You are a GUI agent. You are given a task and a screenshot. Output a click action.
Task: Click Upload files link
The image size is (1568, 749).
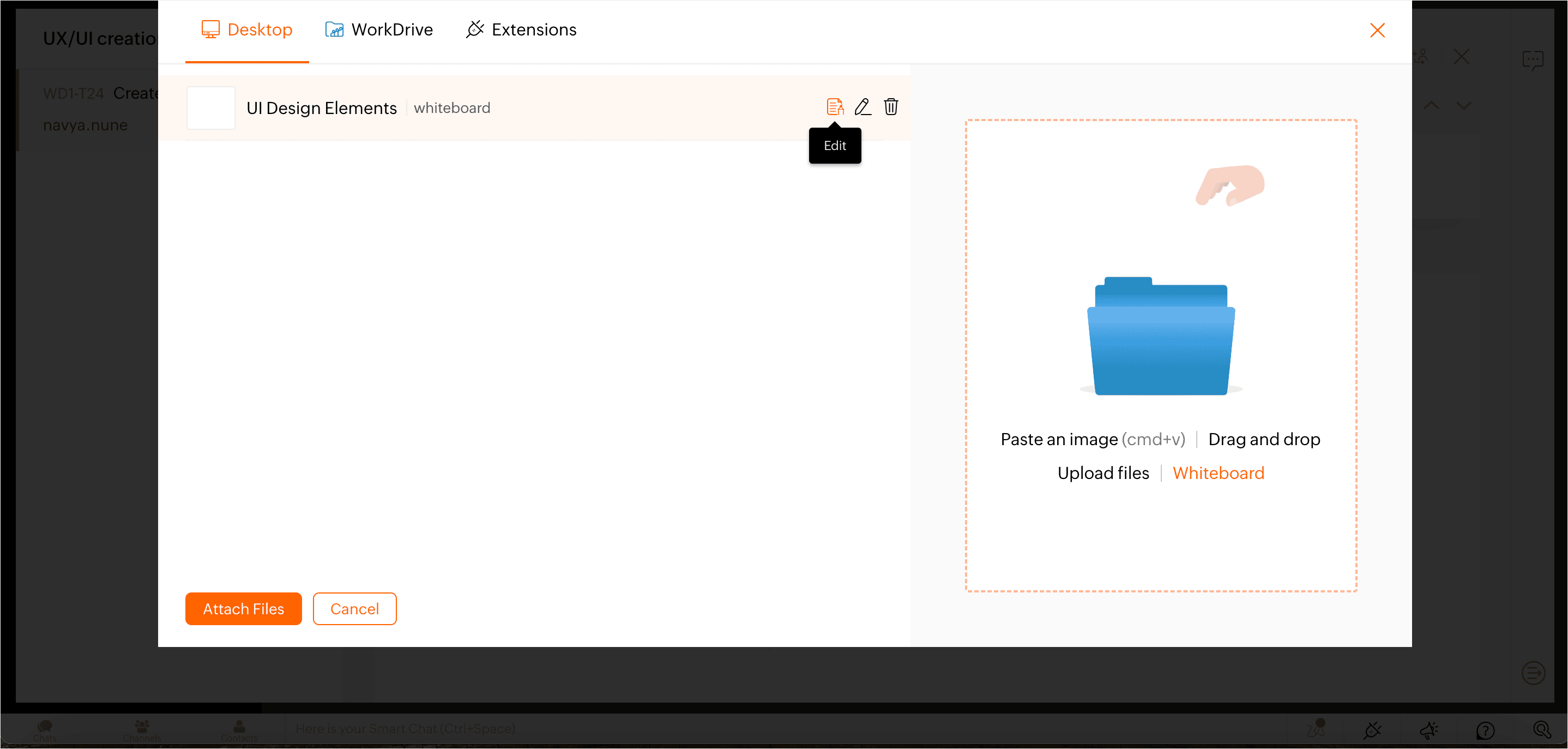pyautogui.click(x=1103, y=473)
